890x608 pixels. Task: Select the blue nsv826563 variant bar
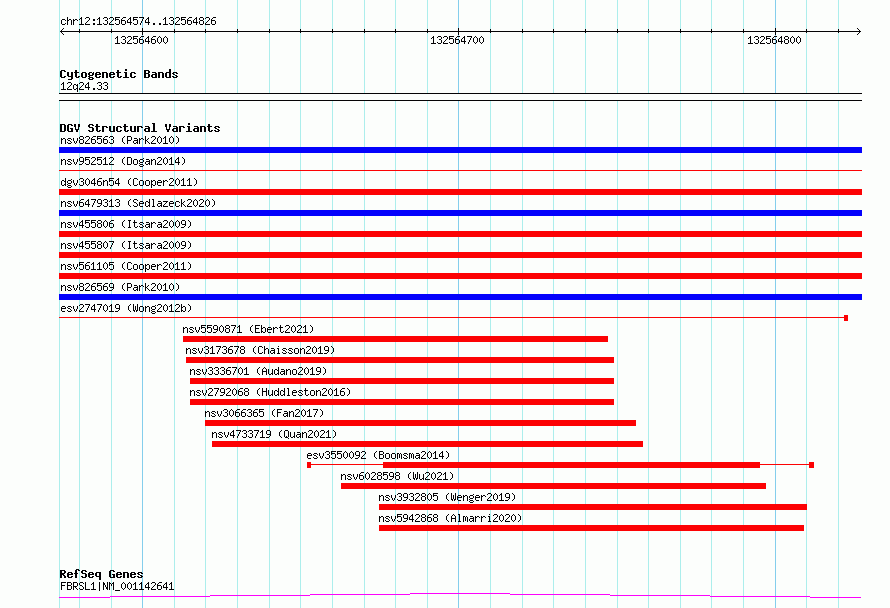[x=460, y=150]
